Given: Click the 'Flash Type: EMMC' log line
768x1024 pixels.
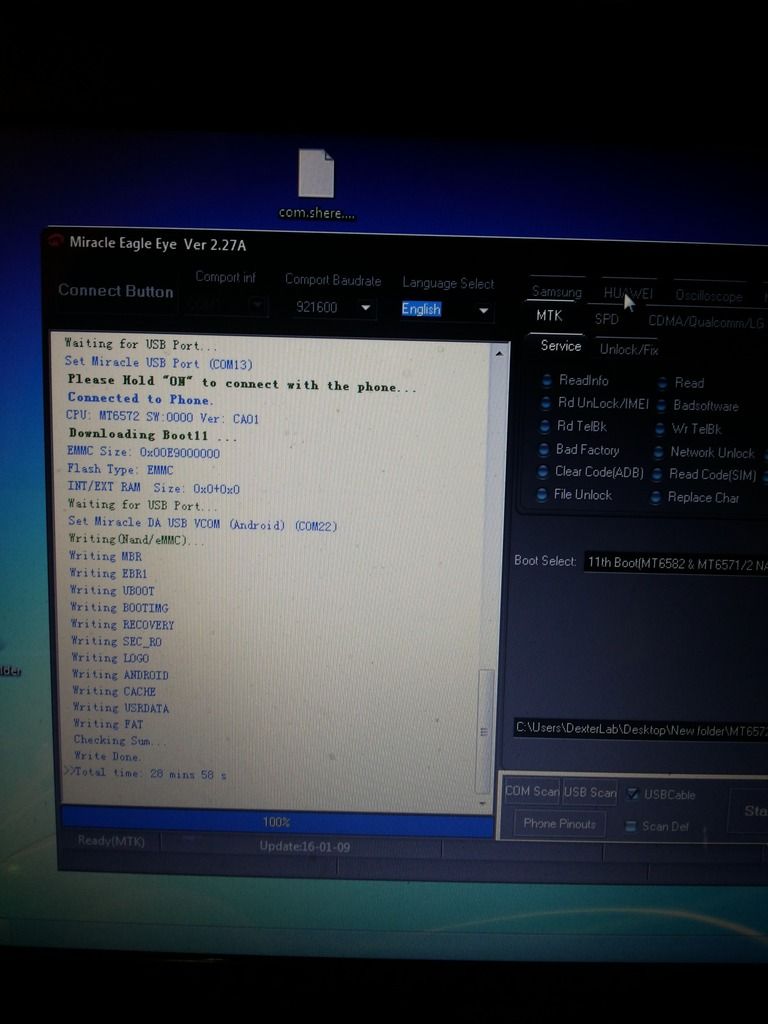Looking at the screenshot, I should tap(120, 469).
